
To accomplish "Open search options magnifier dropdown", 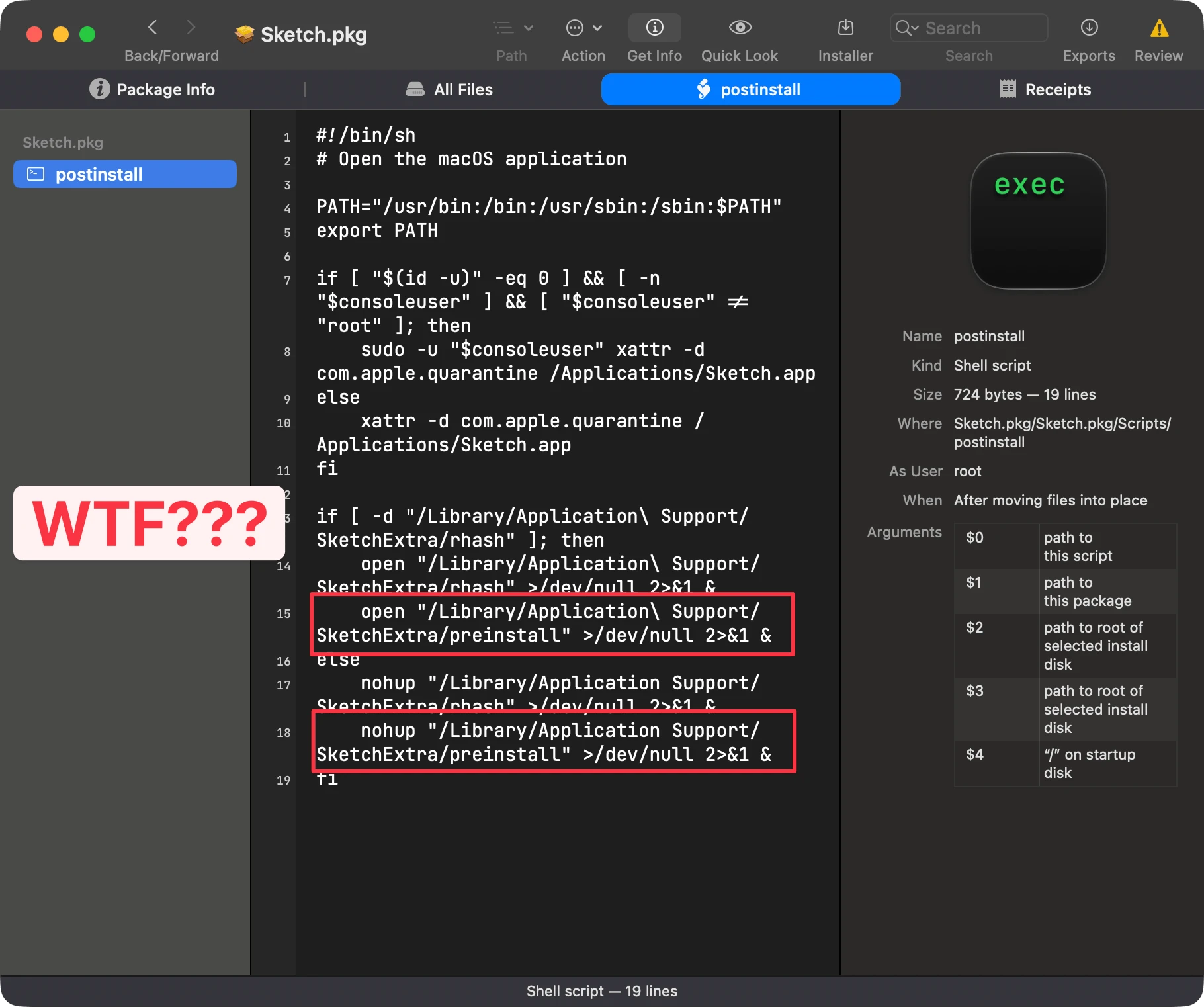I will coord(906,28).
